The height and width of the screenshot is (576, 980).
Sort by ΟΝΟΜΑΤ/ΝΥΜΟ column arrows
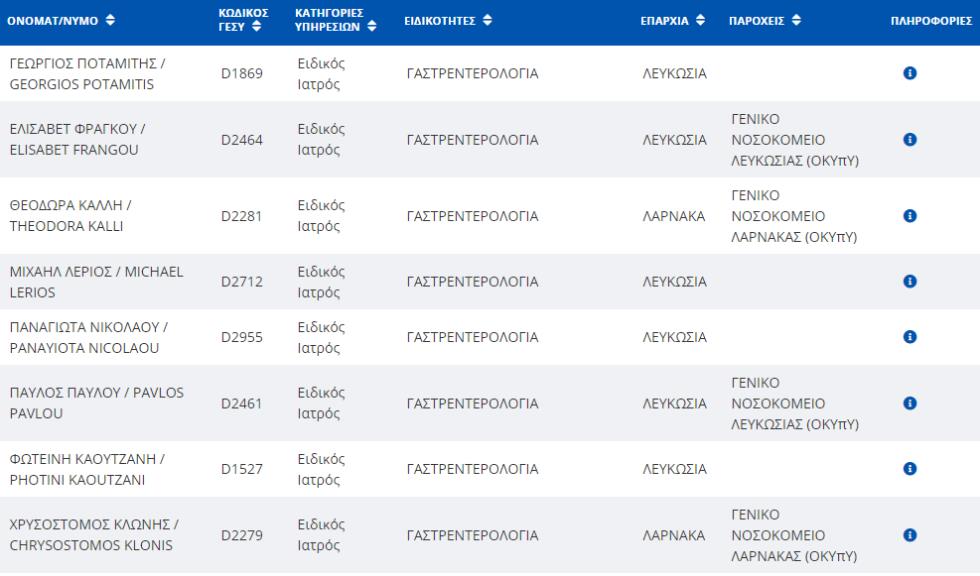[x=110, y=20]
